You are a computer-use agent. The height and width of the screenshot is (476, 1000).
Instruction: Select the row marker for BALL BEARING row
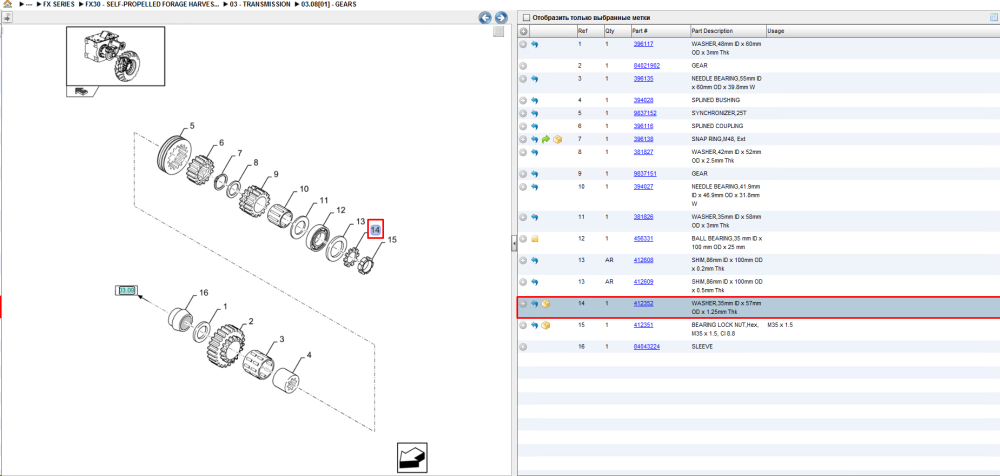523,239
